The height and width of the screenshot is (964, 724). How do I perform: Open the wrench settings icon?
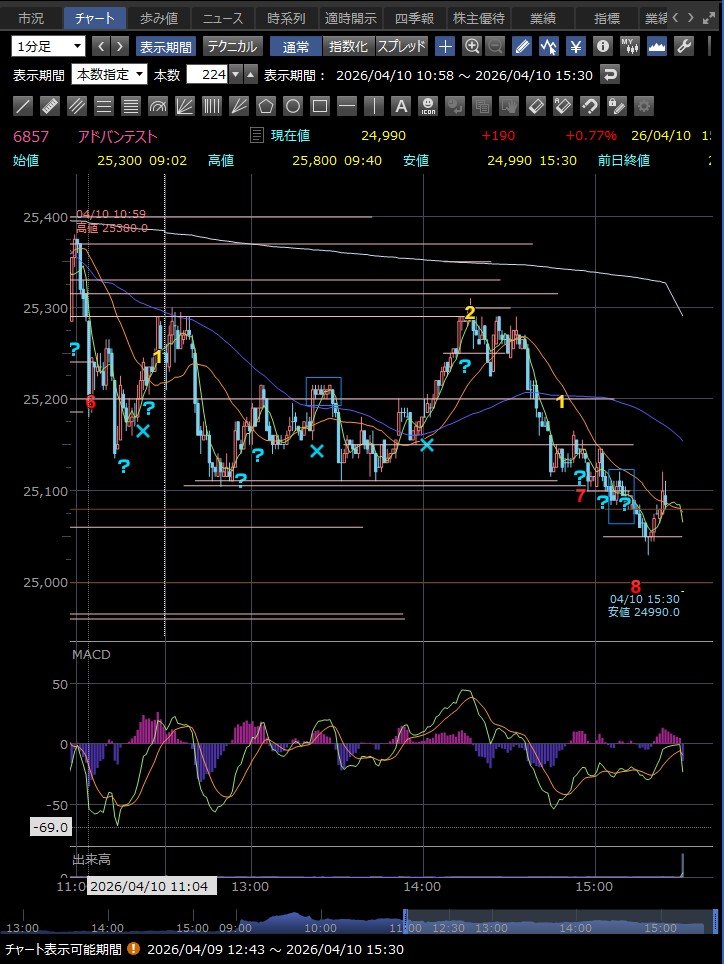coord(684,46)
